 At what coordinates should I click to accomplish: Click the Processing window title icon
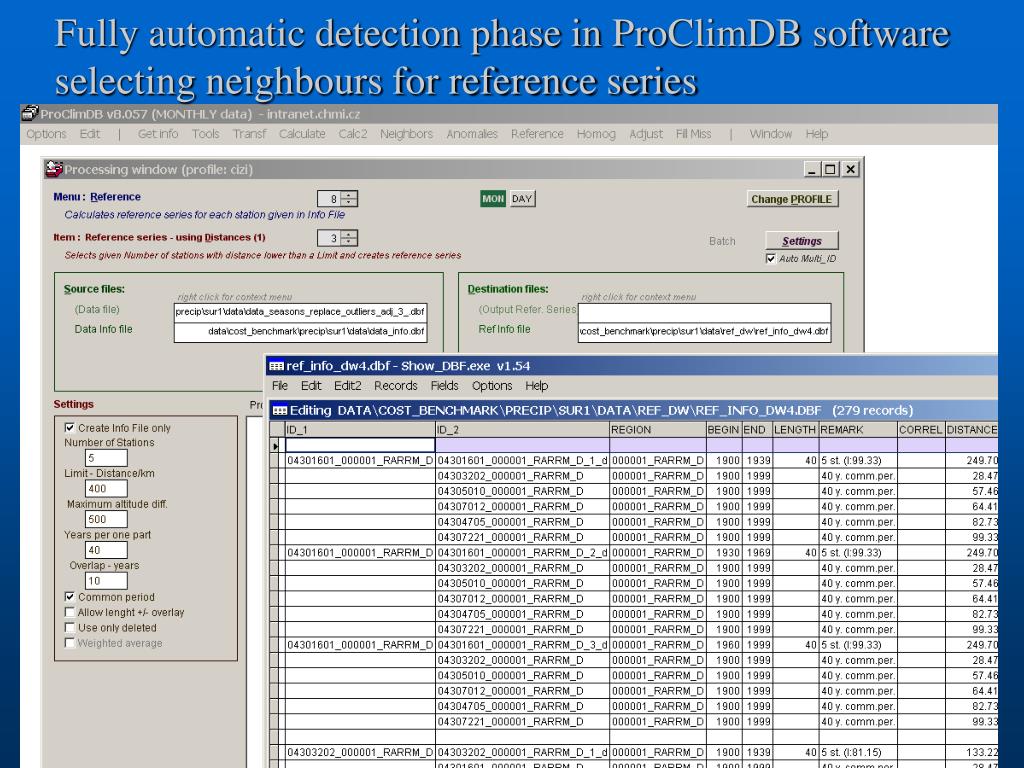[54, 169]
